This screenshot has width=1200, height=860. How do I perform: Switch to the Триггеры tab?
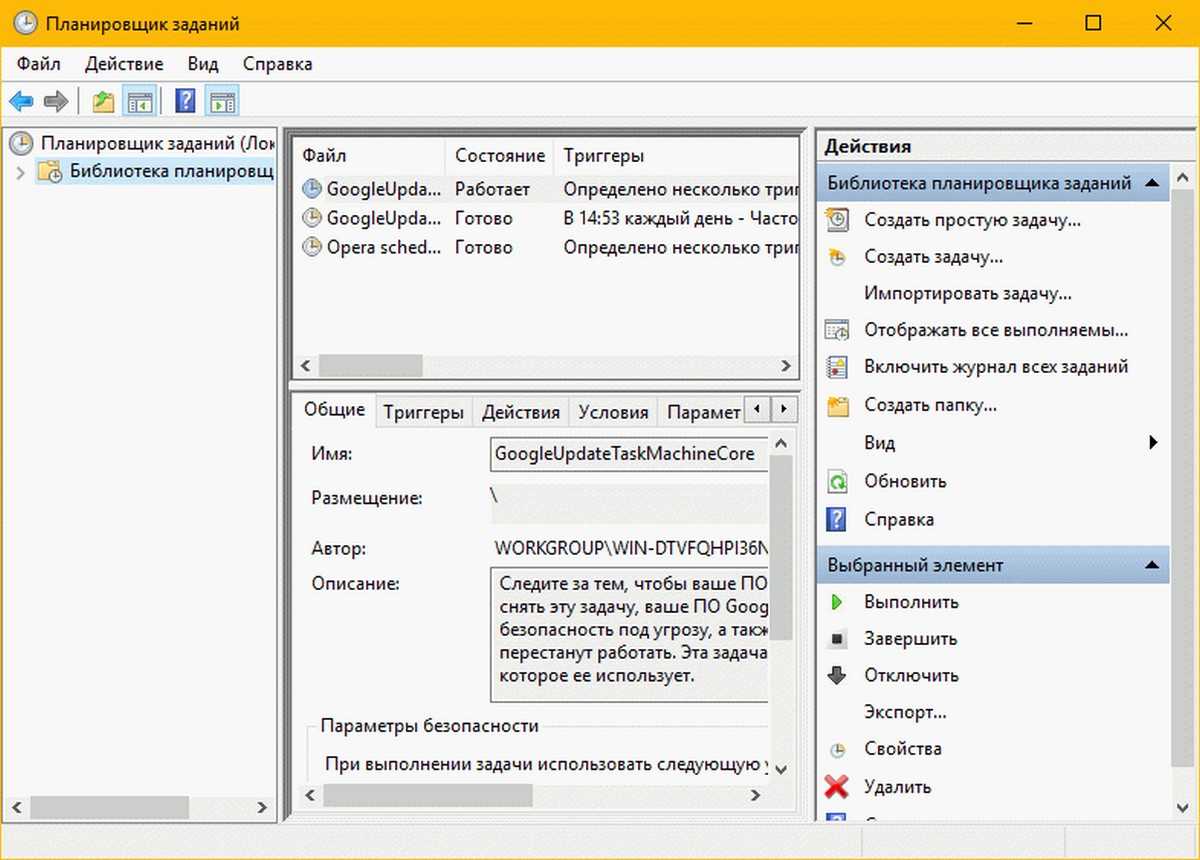423,412
